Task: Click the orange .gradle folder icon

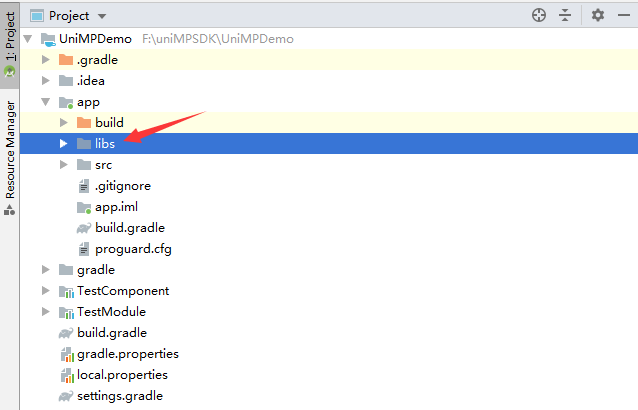Action: [x=66, y=60]
